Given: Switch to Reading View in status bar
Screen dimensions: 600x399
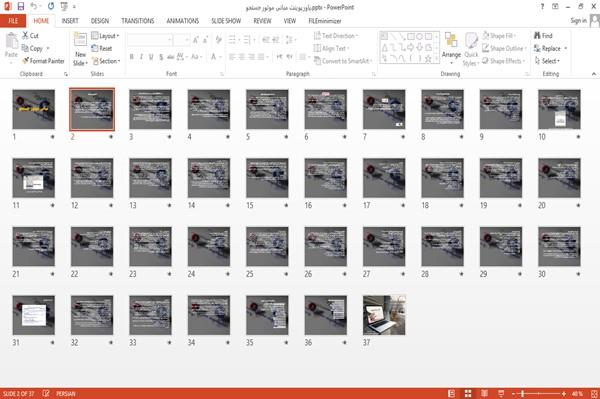Looking at the screenshot, I should [484, 393].
